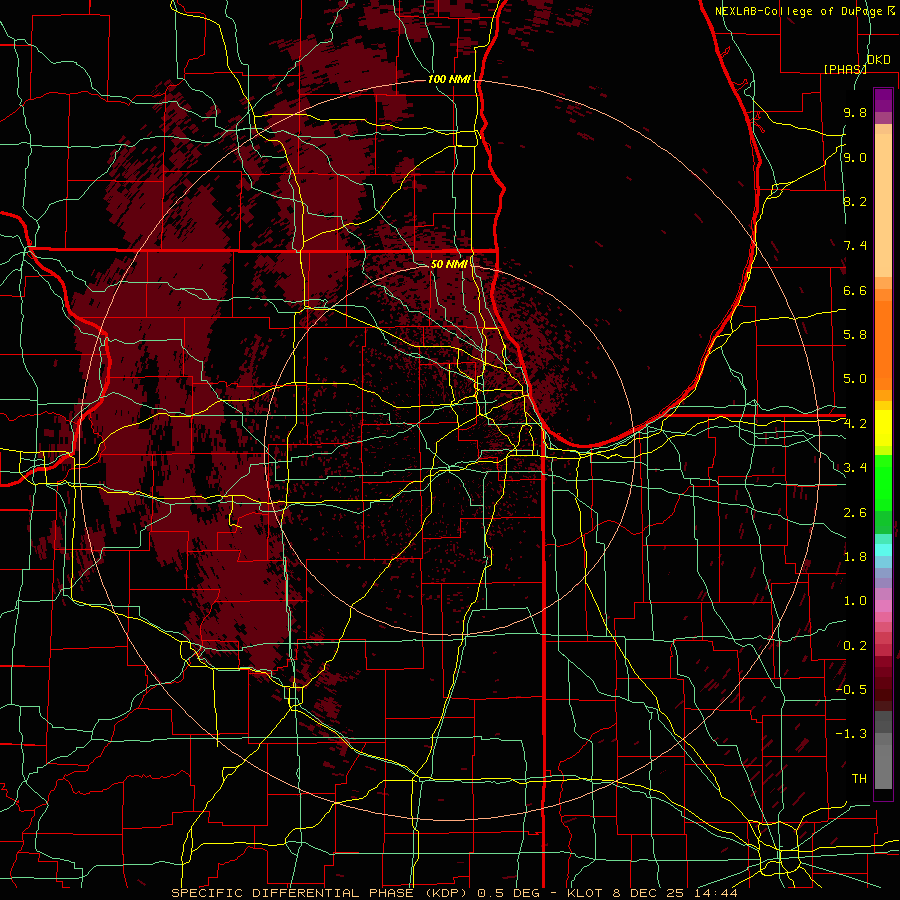This screenshot has height=900, width=900.
Task: Pick the cyan color band
Action: pyautogui.click(x=883, y=550)
